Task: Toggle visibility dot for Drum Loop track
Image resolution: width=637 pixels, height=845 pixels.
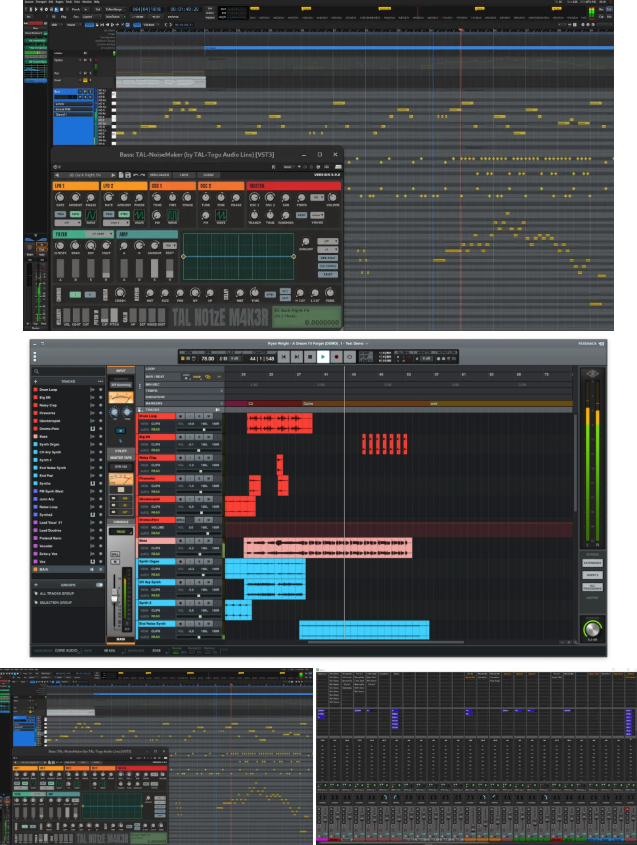Action: pyautogui.click(x=100, y=389)
